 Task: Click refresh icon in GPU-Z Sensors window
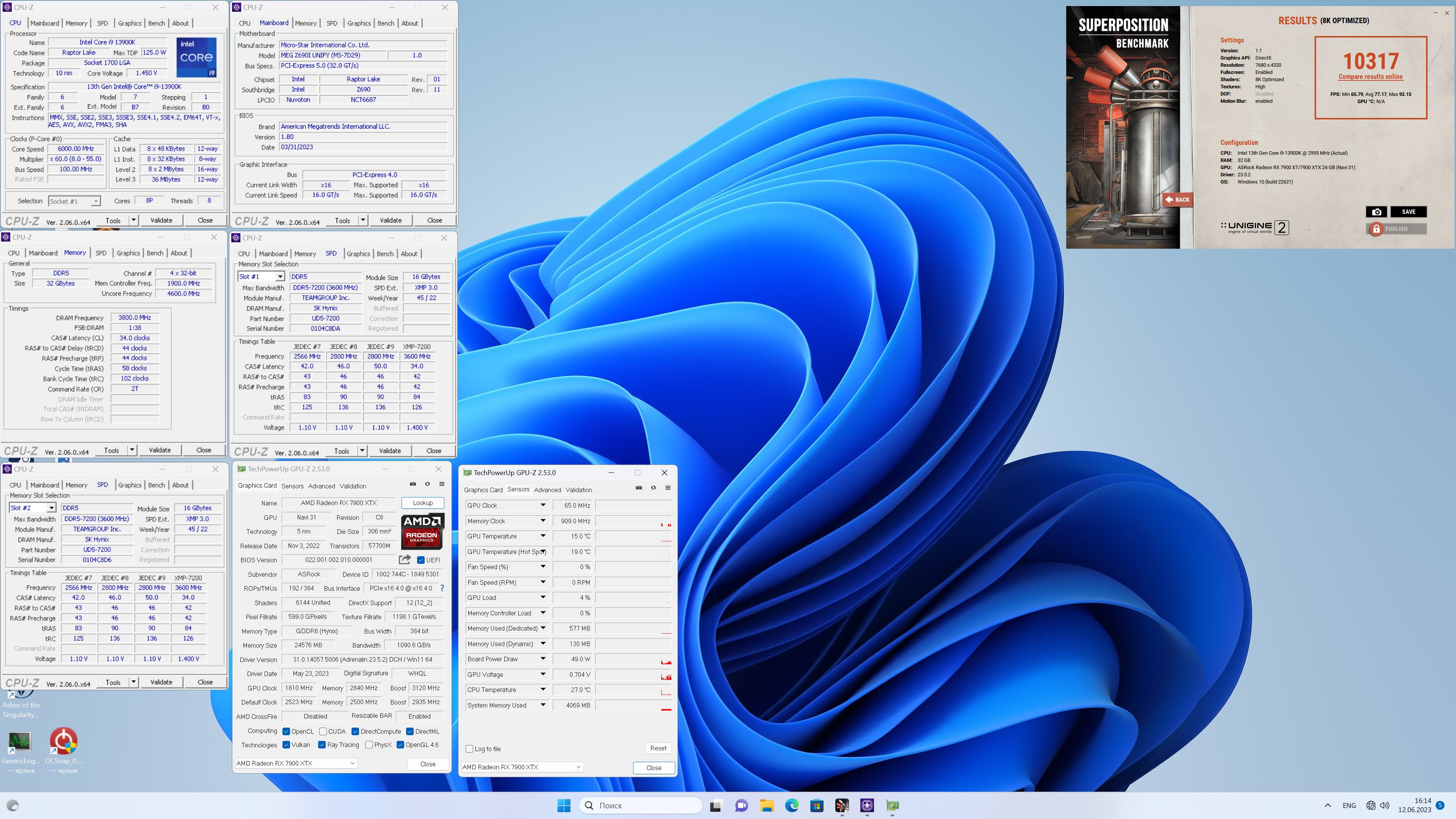point(653,488)
